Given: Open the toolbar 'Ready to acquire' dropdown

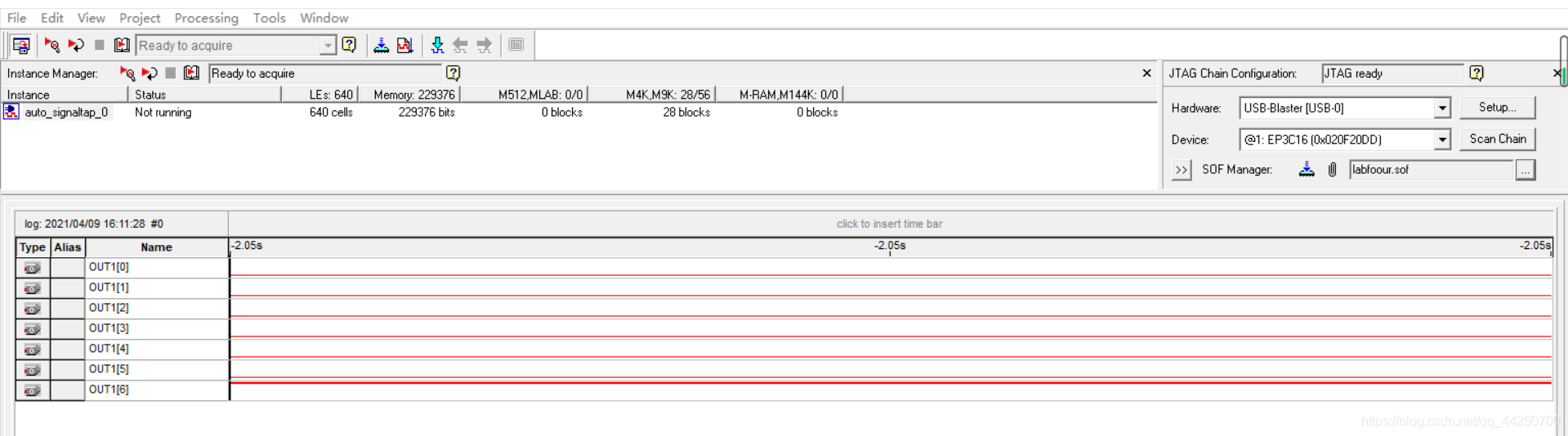Looking at the screenshot, I should pos(328,46).
